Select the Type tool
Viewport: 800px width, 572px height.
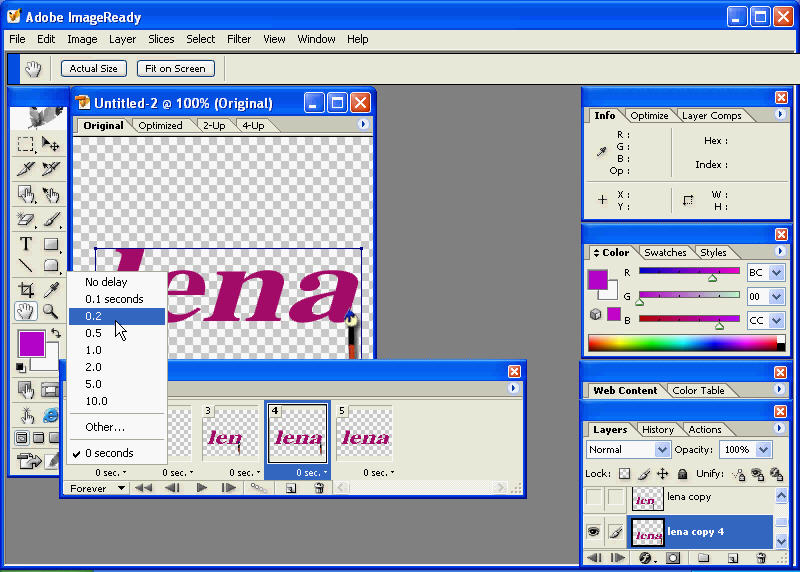point(26,243)
